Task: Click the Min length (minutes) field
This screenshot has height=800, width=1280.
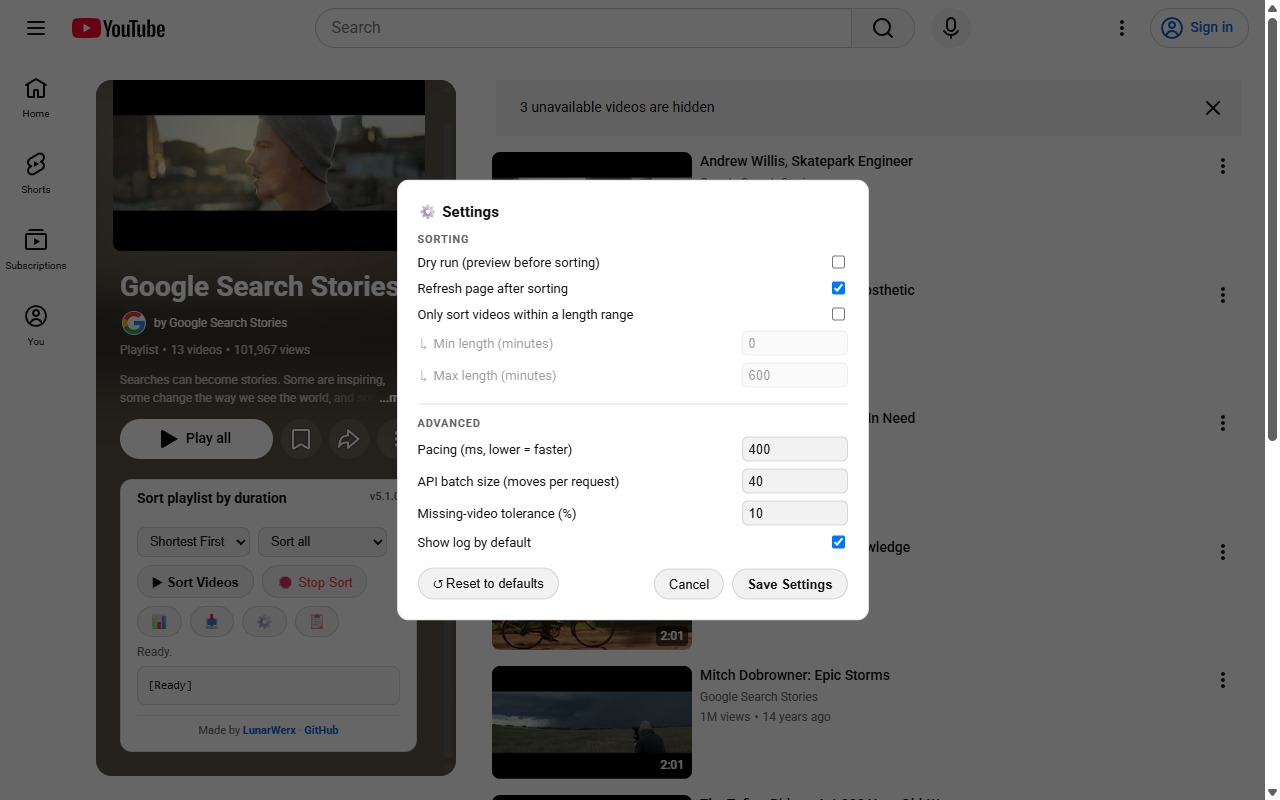Action: tap(795, 343)
